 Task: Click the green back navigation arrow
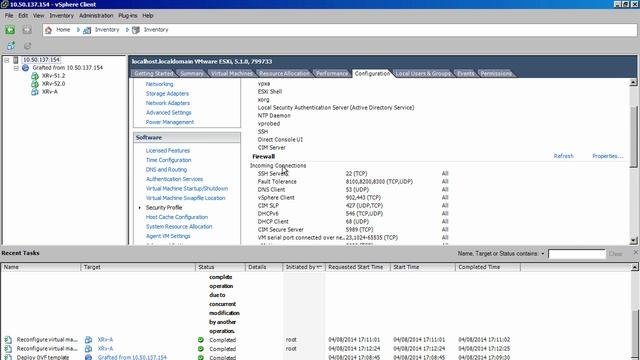point(10,30)
